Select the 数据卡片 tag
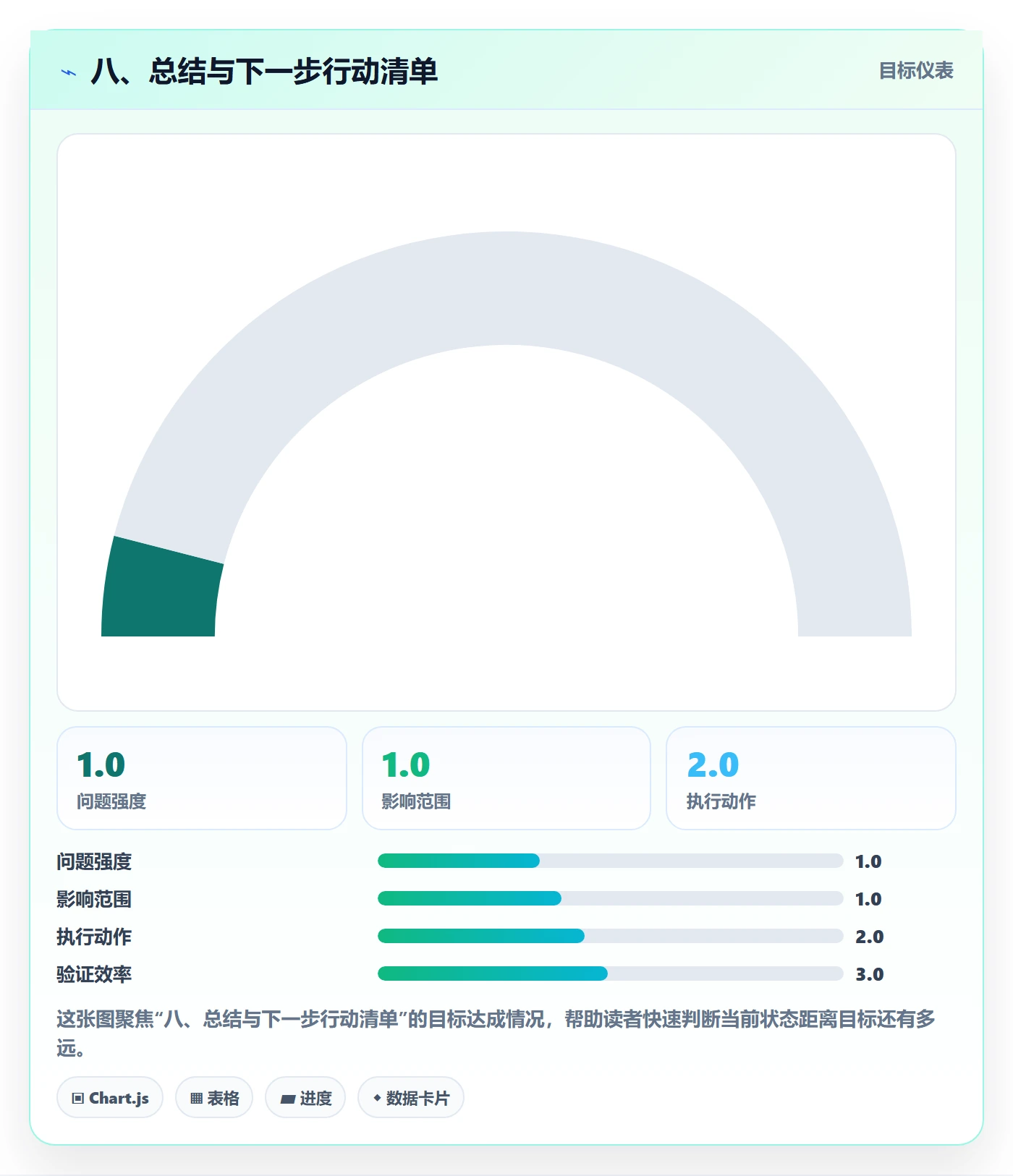 [x=411, y=1097]
